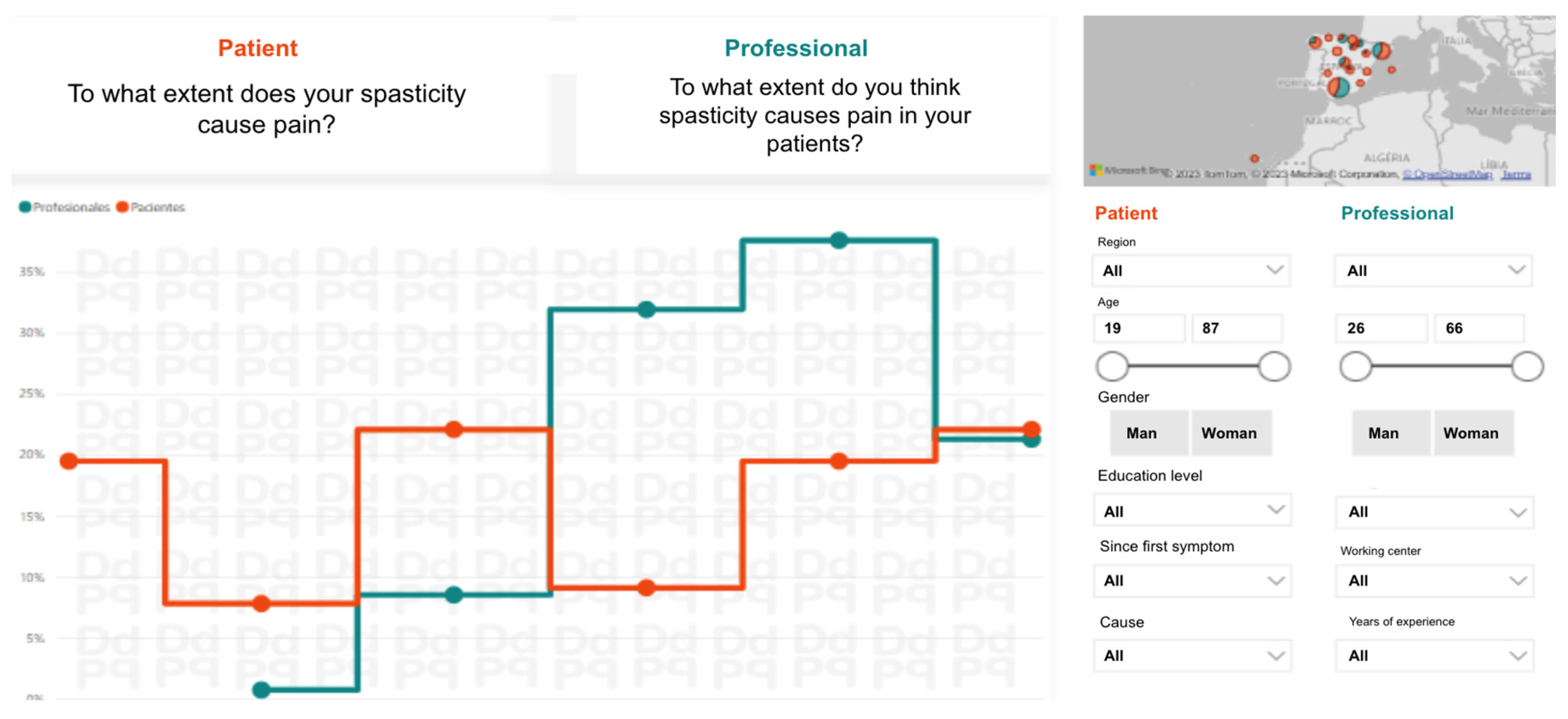The image size is (1568, 719).
Task: Expand the Since first symptom dropdown
Action: 1192,581
